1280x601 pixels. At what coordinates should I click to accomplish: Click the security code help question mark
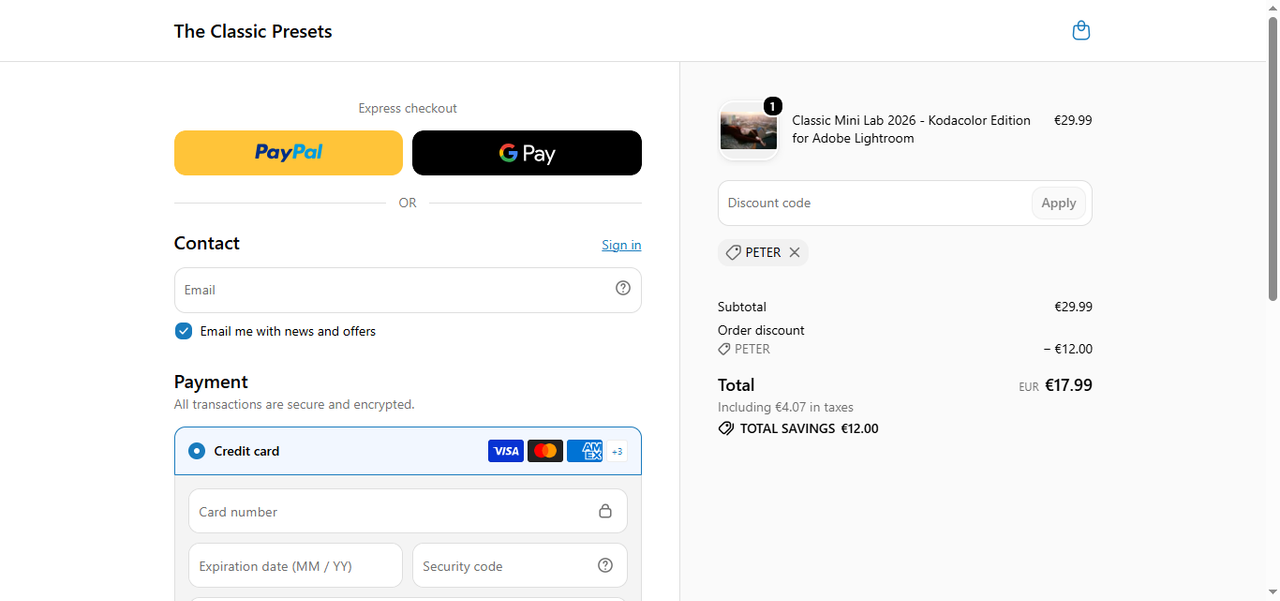[x=605, y=565]
